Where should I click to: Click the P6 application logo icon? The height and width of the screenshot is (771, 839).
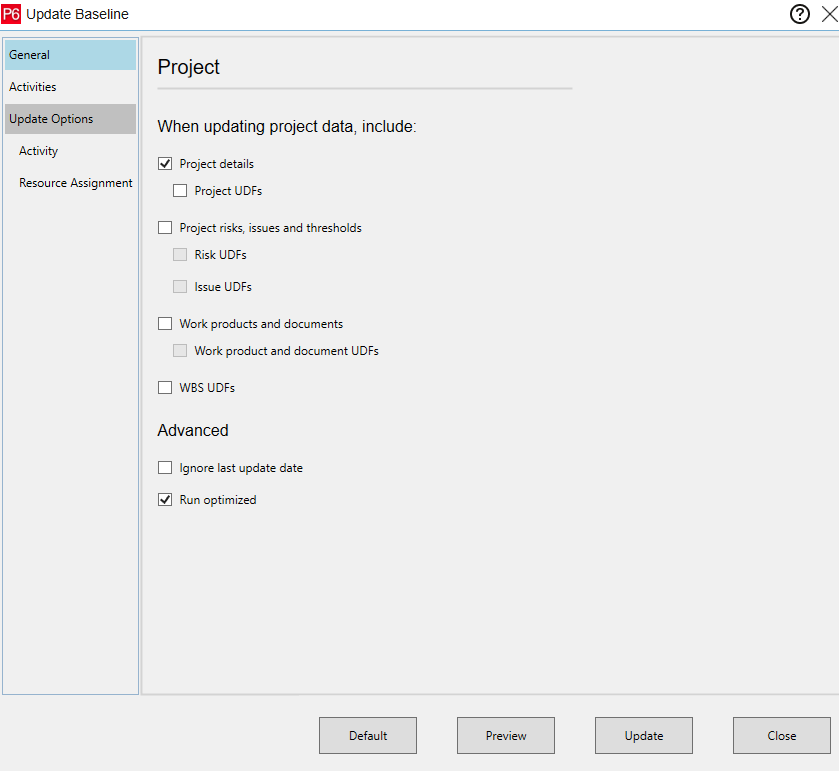[14, 14]
